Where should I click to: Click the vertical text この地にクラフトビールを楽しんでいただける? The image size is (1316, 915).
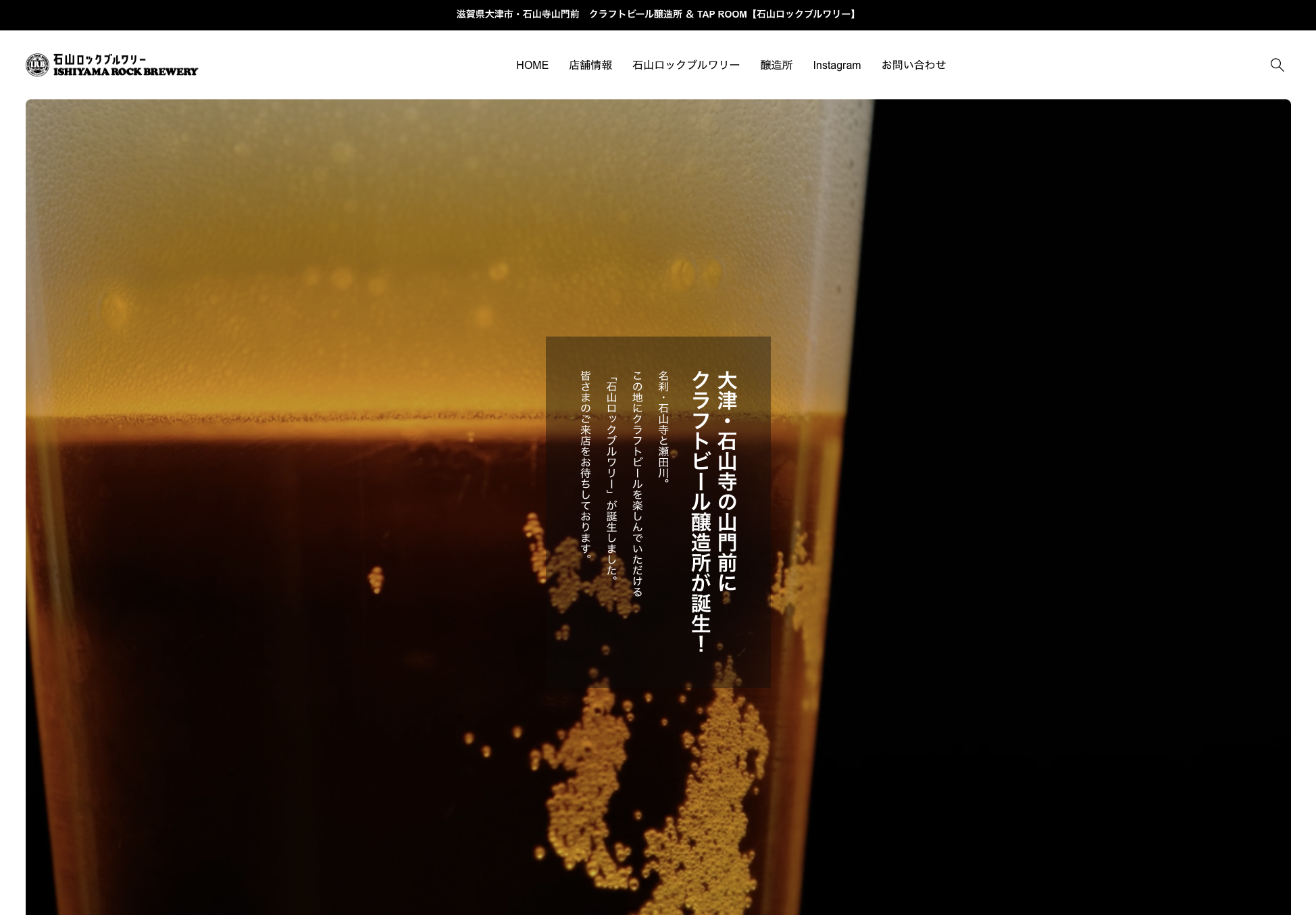(637, 484)
